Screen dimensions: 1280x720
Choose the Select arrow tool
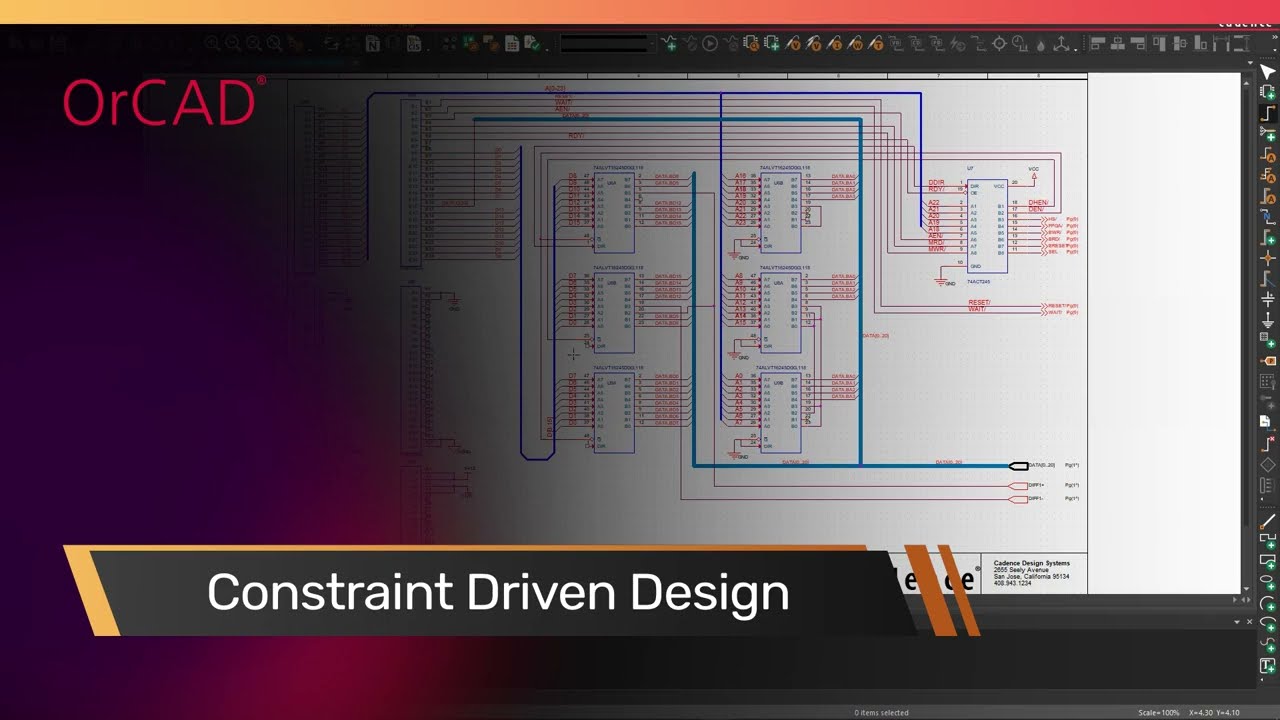1268,72
